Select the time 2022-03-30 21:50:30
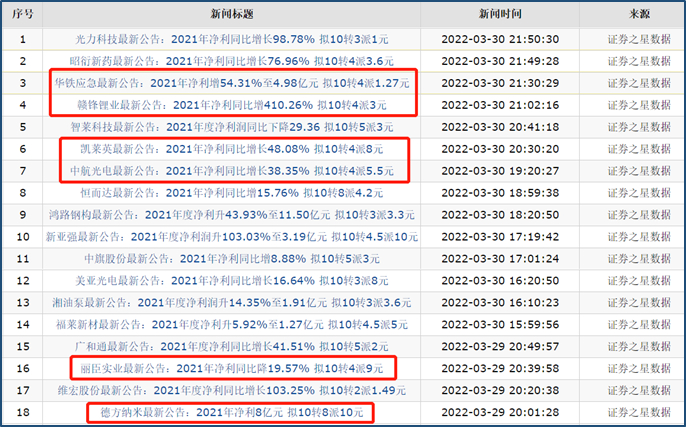The width and height of the screenshot is (686, 427). 500,39
